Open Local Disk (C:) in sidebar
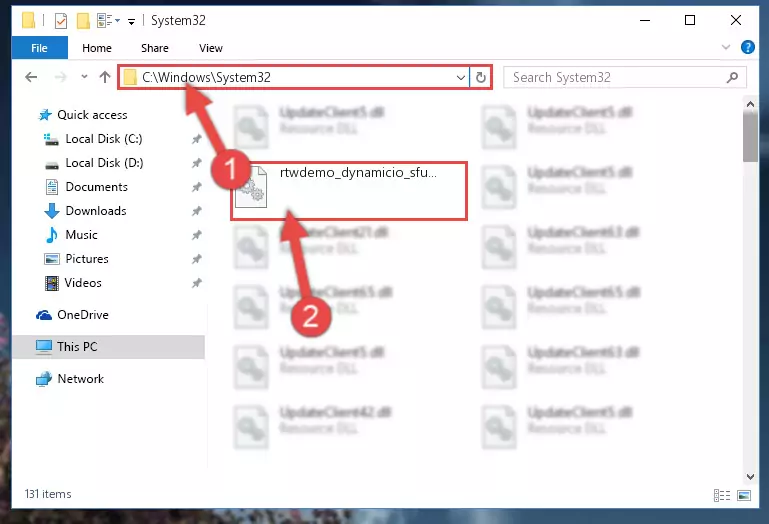This screenshot has width=769, height=524. coord(103,139)
